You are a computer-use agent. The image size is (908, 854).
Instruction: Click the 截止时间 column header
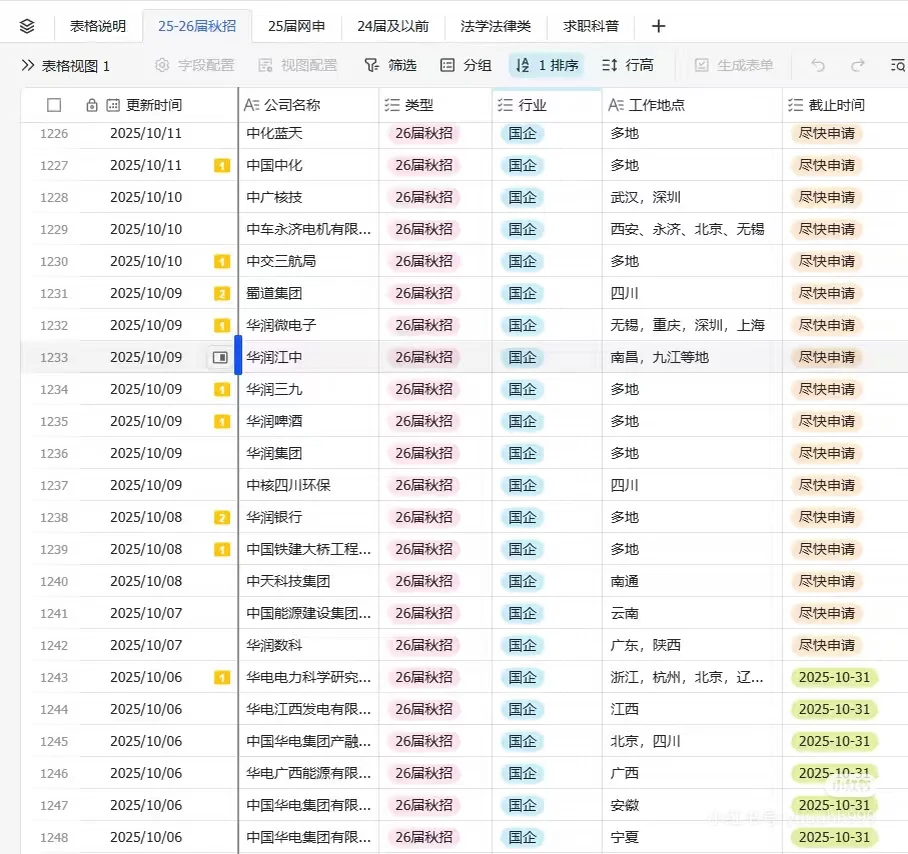[x=845, y=105]
